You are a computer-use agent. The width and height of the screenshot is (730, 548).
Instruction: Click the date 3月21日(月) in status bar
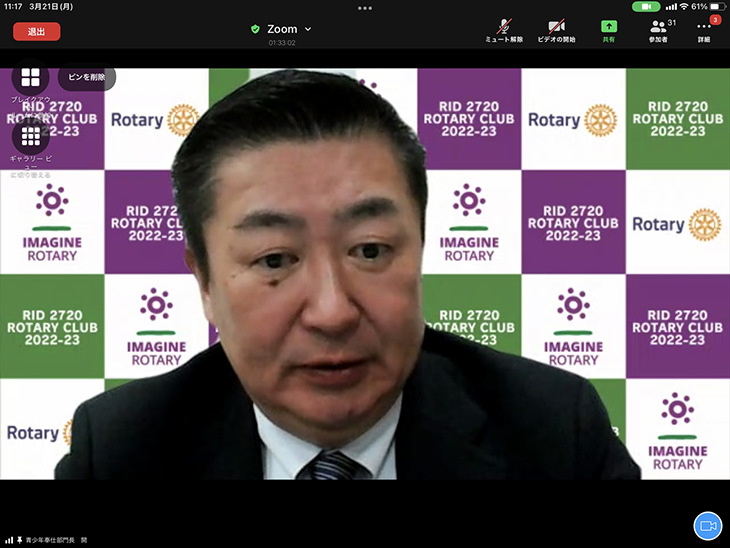point(51,7)
